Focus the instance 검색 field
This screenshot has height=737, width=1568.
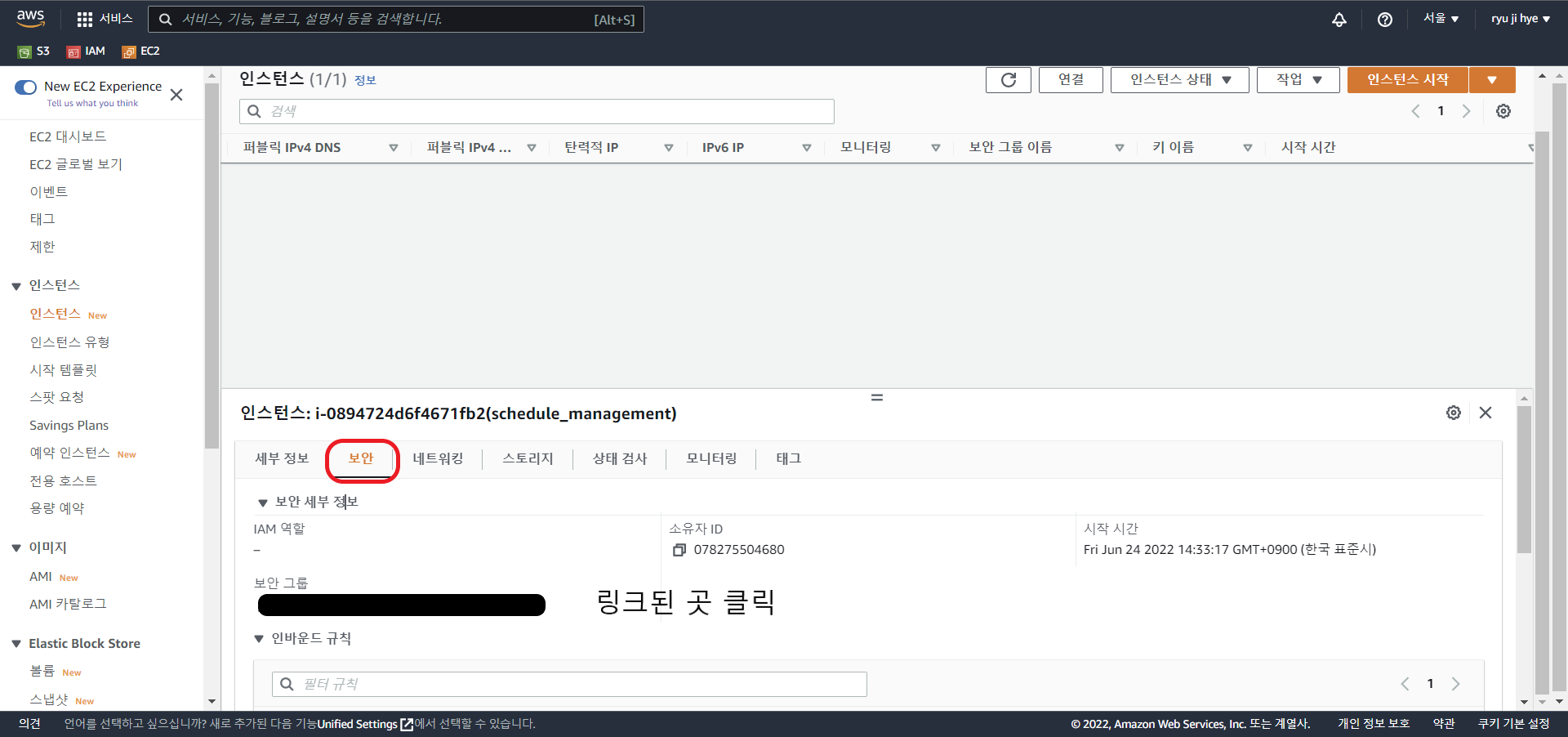pyautogui.click(x=537, y=112)
